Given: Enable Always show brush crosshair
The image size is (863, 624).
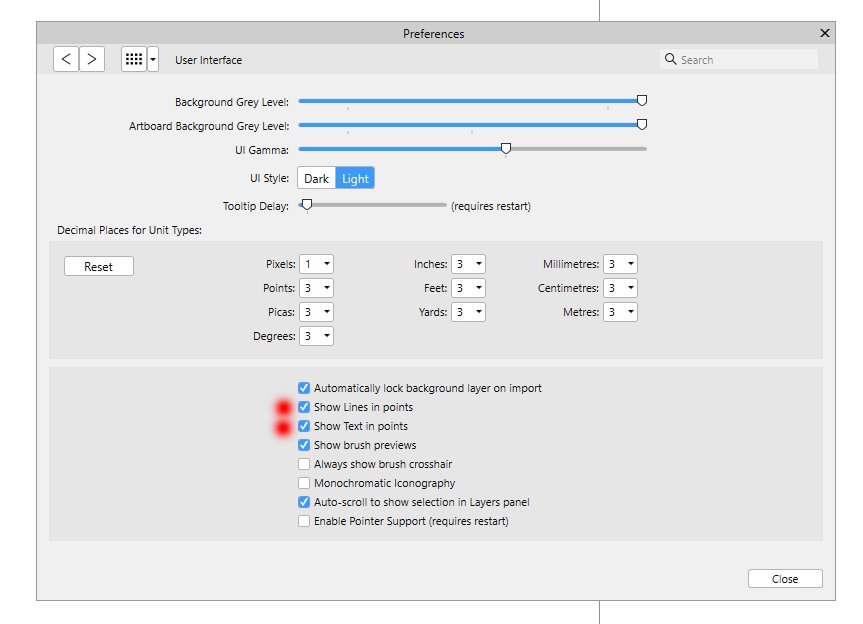Looking at the screenshot, I should 304,464.
